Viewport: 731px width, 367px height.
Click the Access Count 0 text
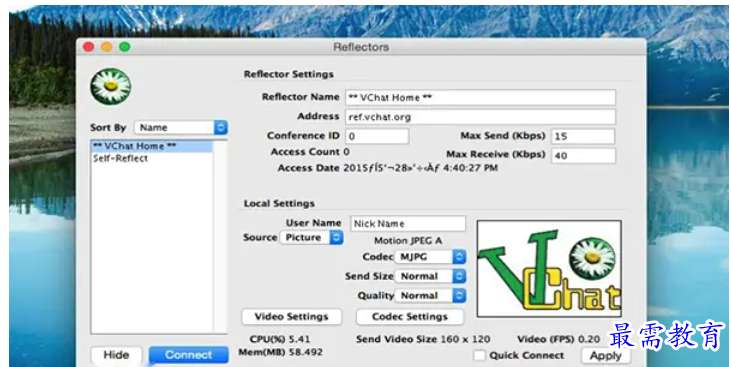[x=310, y=152]
